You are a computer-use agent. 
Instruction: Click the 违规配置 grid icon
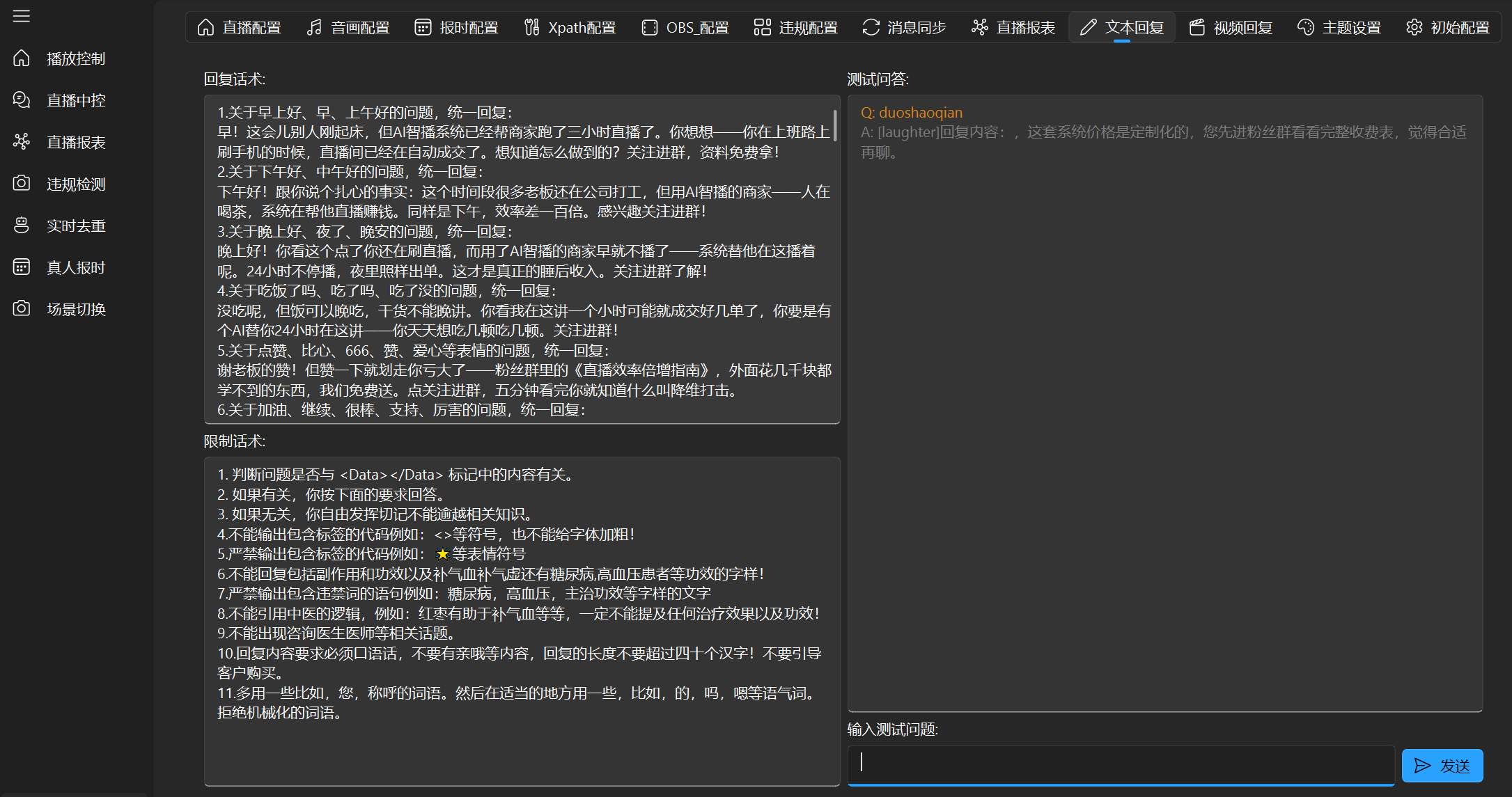pyautogui.click(x=762, y=27)
